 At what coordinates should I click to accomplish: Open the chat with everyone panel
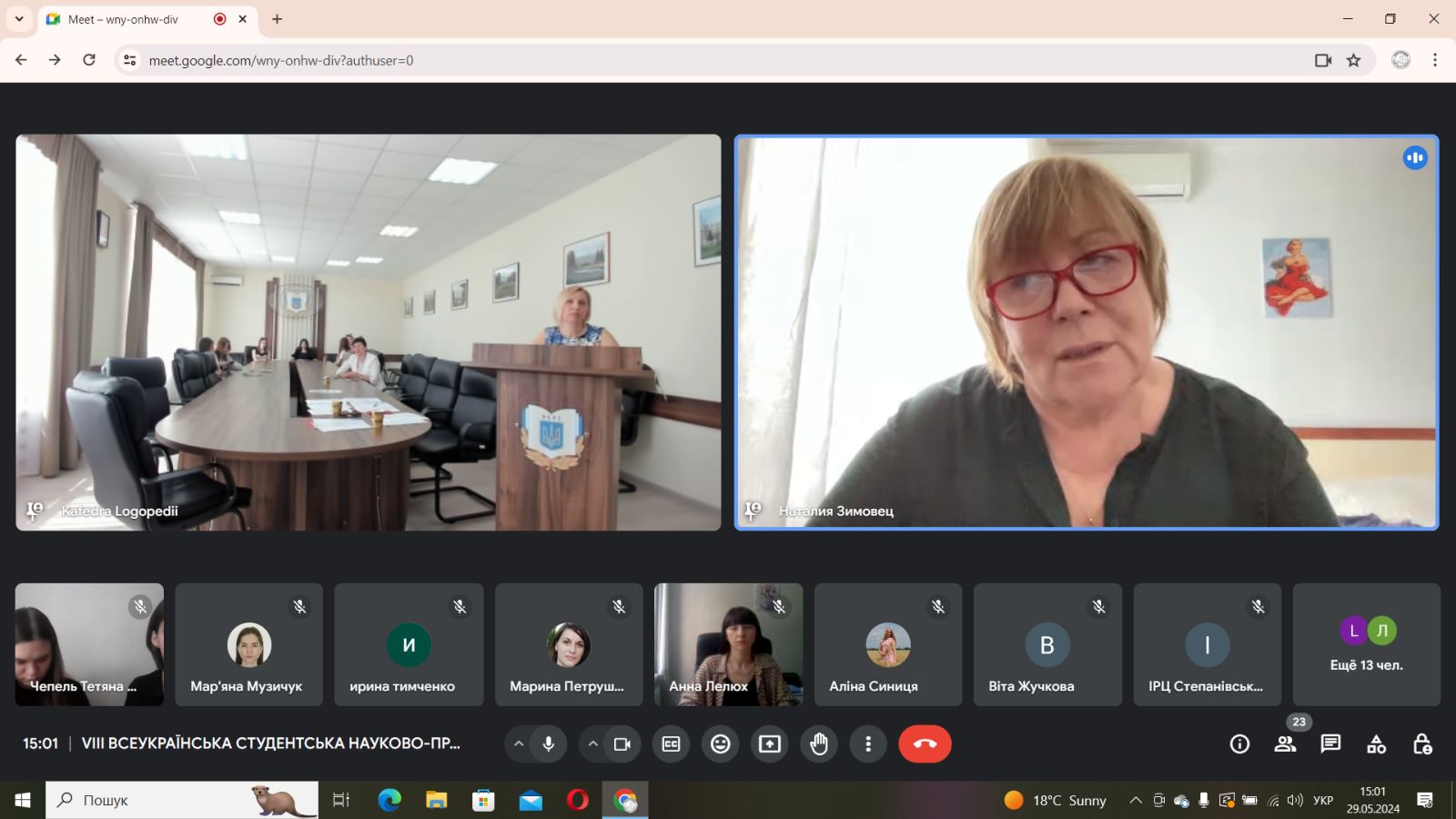pos(1330,744)
